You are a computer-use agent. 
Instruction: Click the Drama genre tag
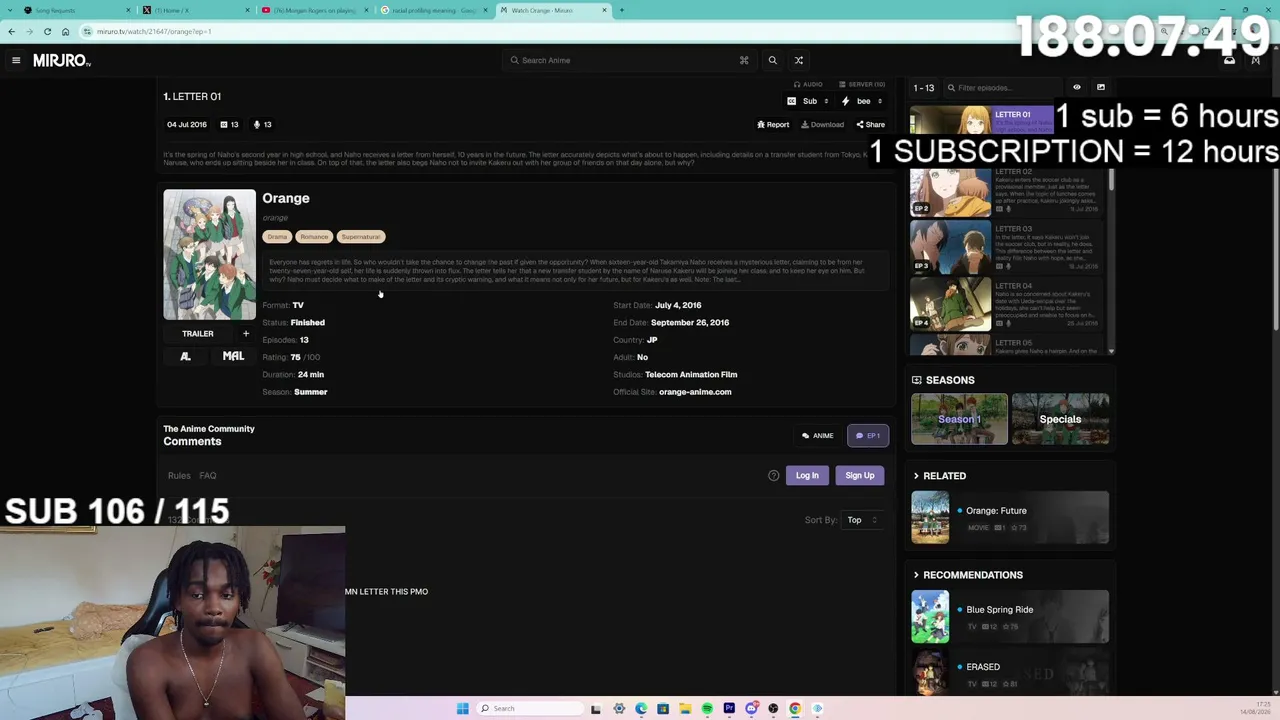tap(277, 237)
